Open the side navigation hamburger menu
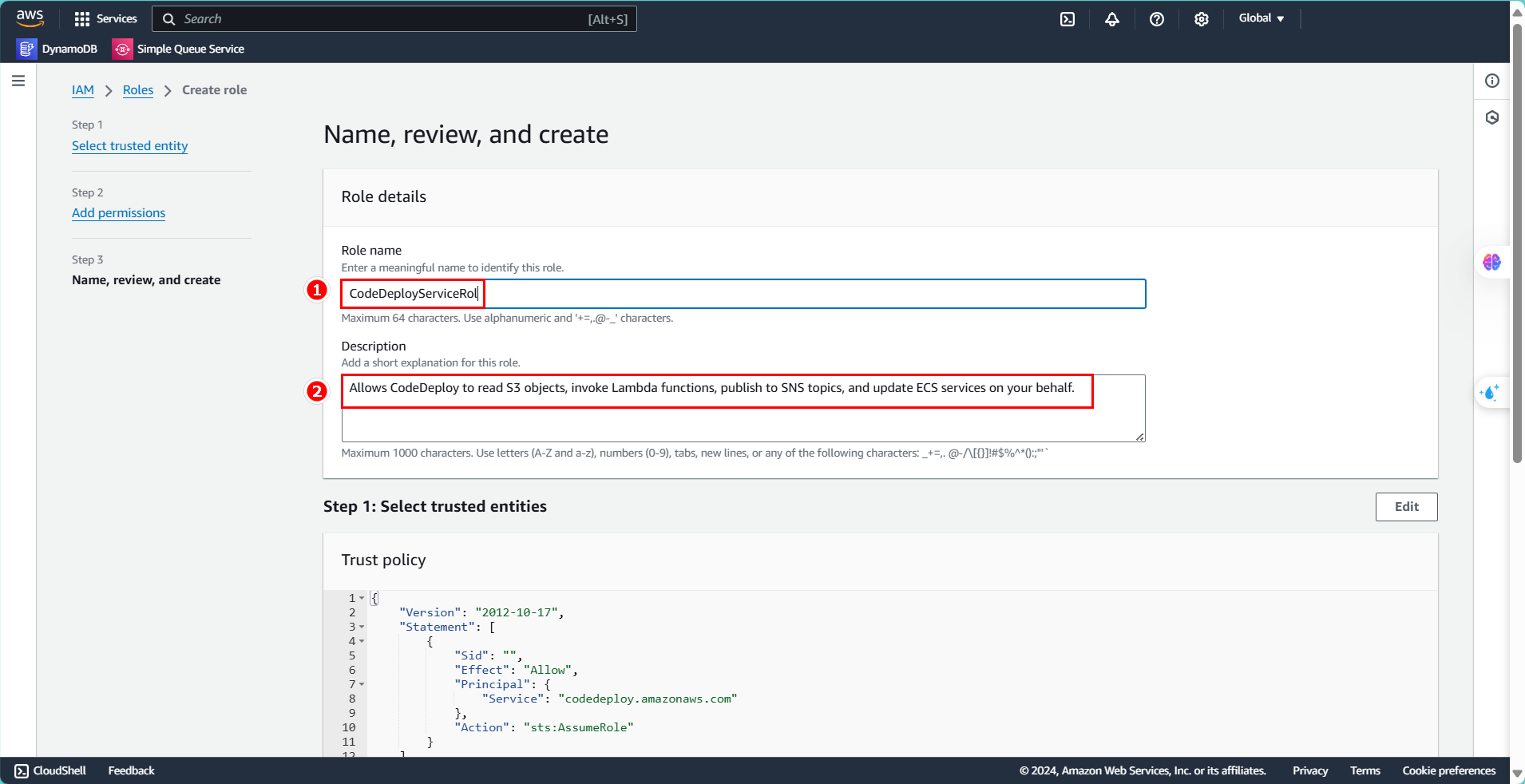Screen dimensions: 1525x784 click(x=18, y=81)
